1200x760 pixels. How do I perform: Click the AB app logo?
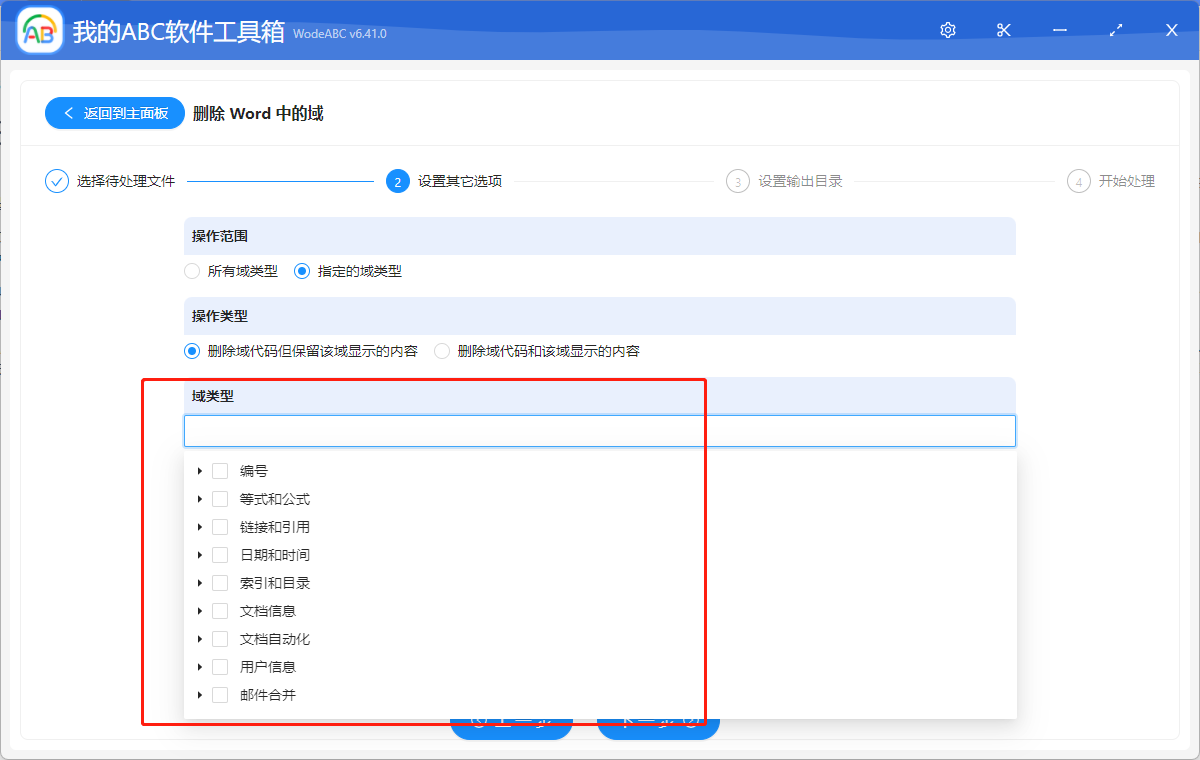pos(38,30)
